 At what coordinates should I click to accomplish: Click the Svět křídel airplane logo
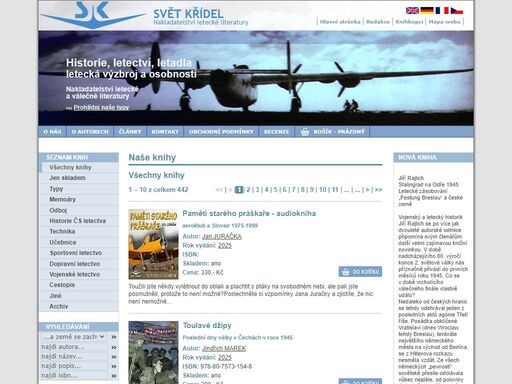(93, 15)
